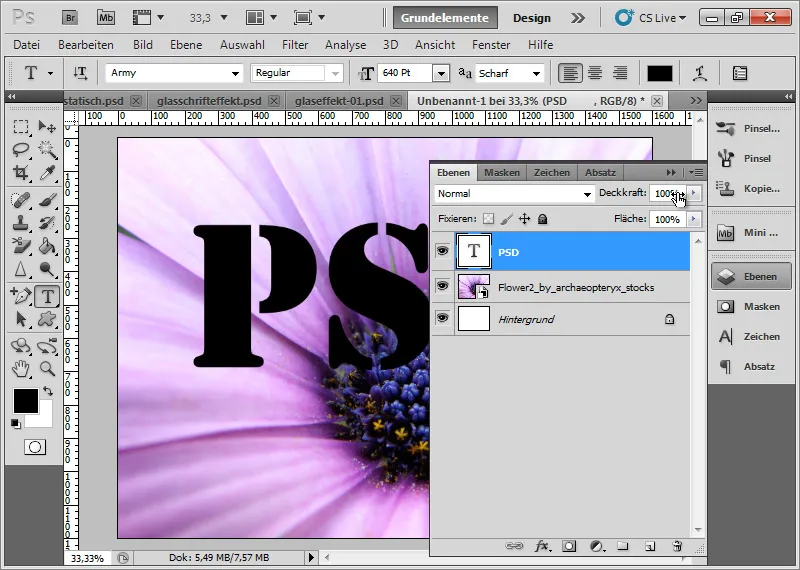Select the Clone Stamp tool

click(x=21, y=223)
